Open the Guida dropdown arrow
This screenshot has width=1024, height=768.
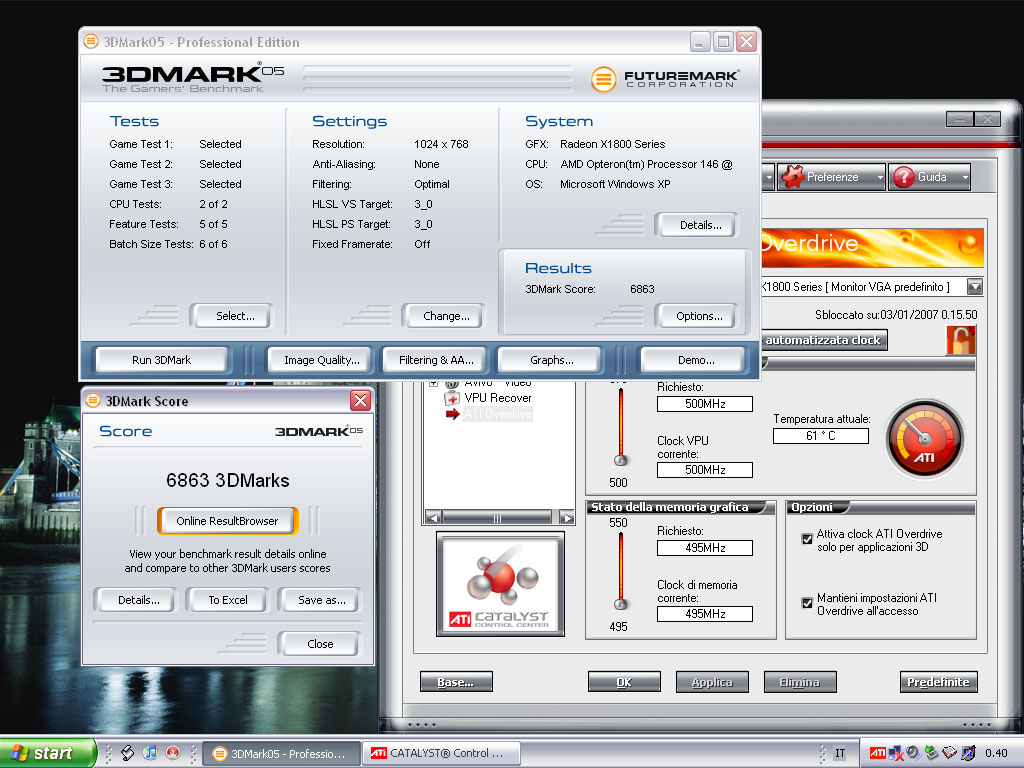click(x=965, y=177)
